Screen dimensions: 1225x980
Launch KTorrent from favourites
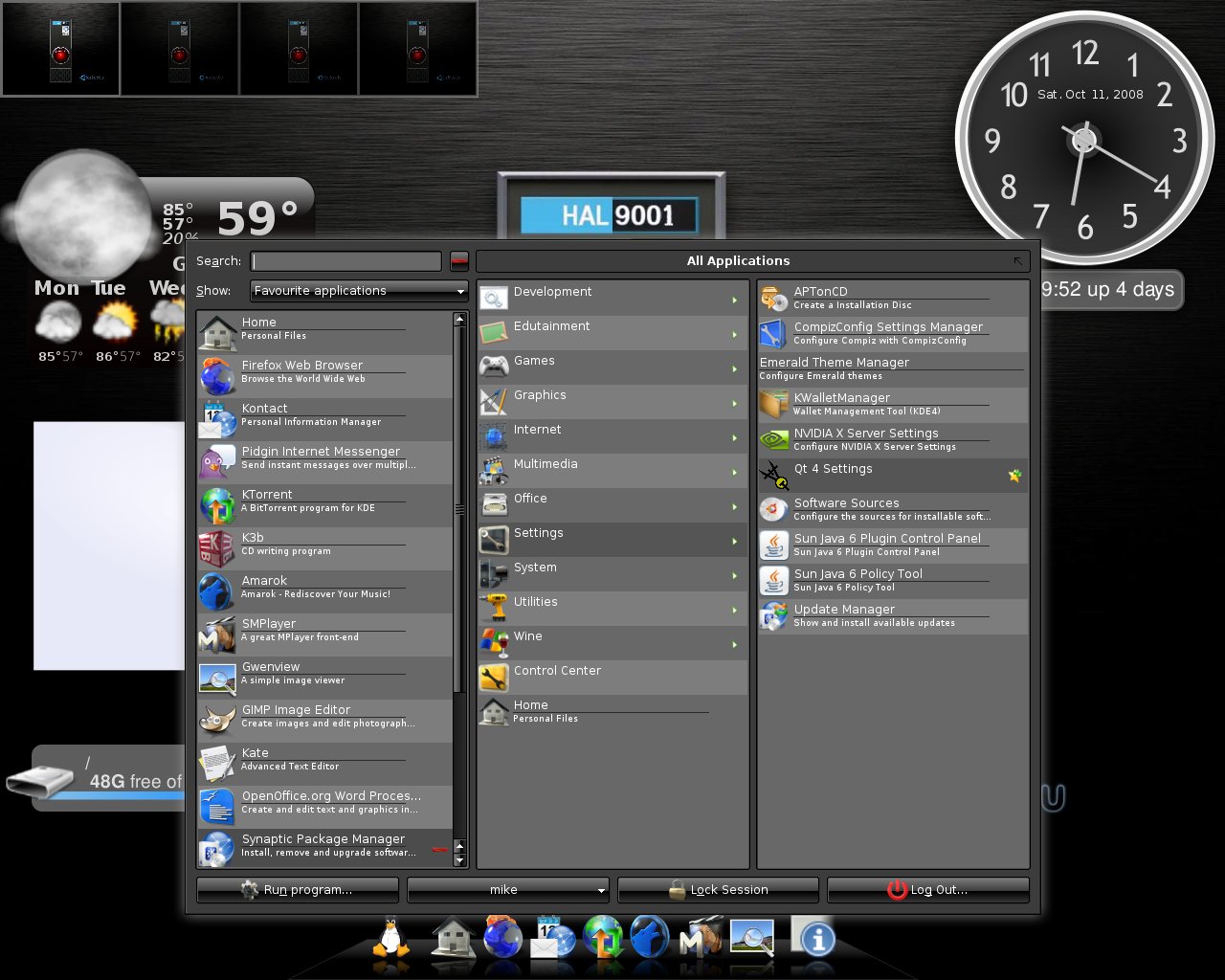(324, 505)
